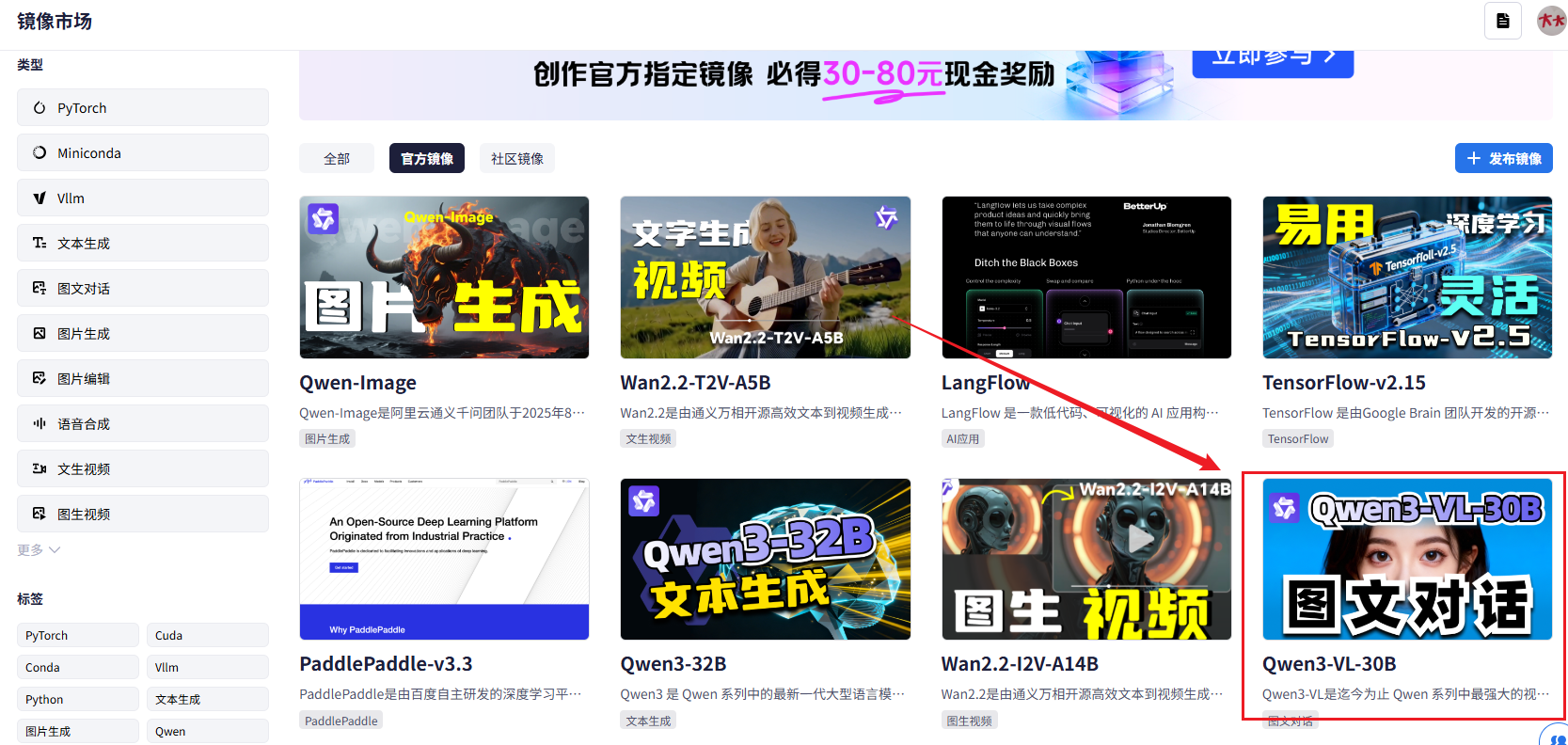Toggle the Python tag filter
Screen dimensions: 1568x745
pyautogui.click(x=78, y=700)
